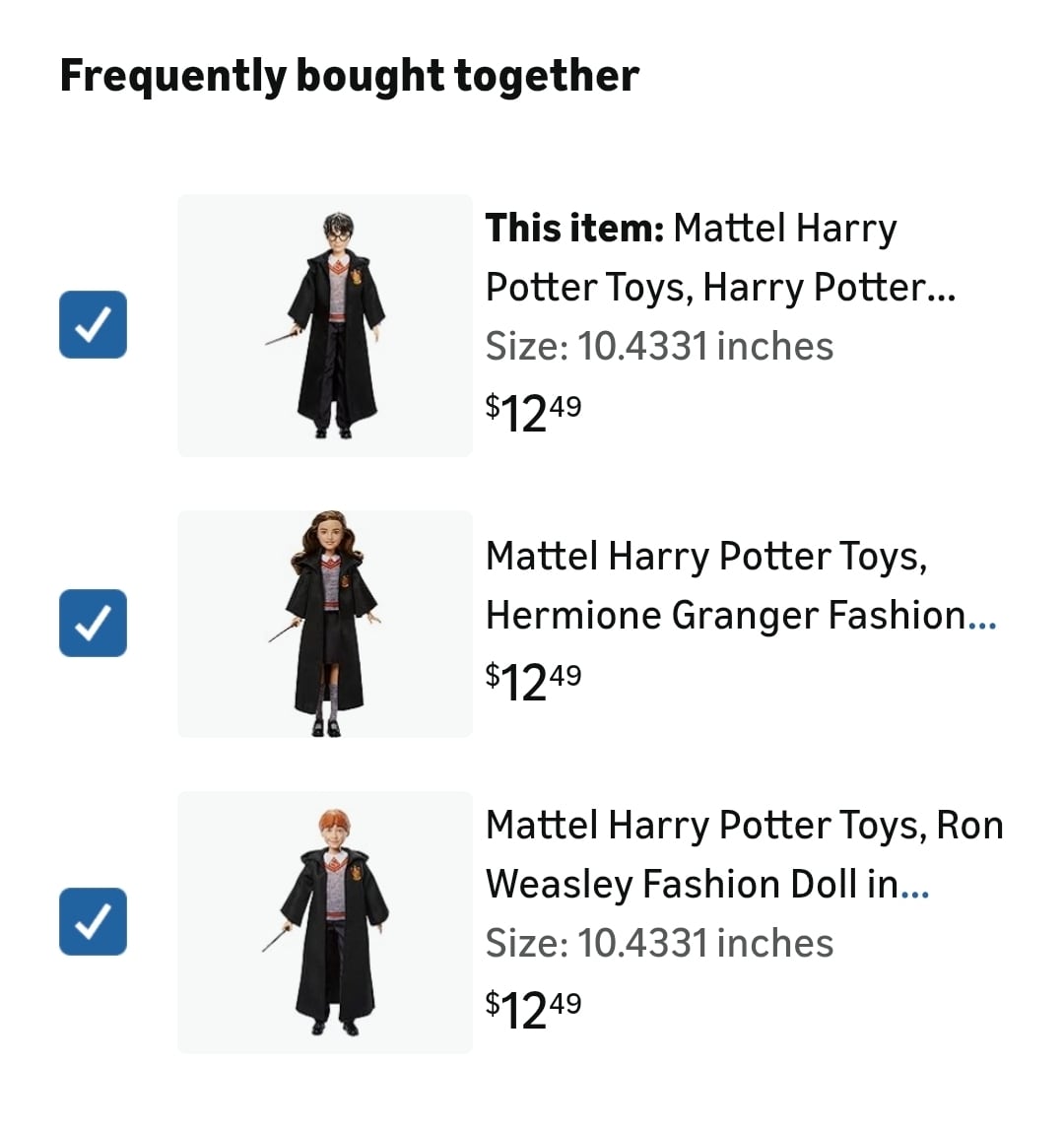1064x1131 pixels.
Task: Expand truncated Ron Weasley title via blue ellipsis
Action: [x=915, y=886]
